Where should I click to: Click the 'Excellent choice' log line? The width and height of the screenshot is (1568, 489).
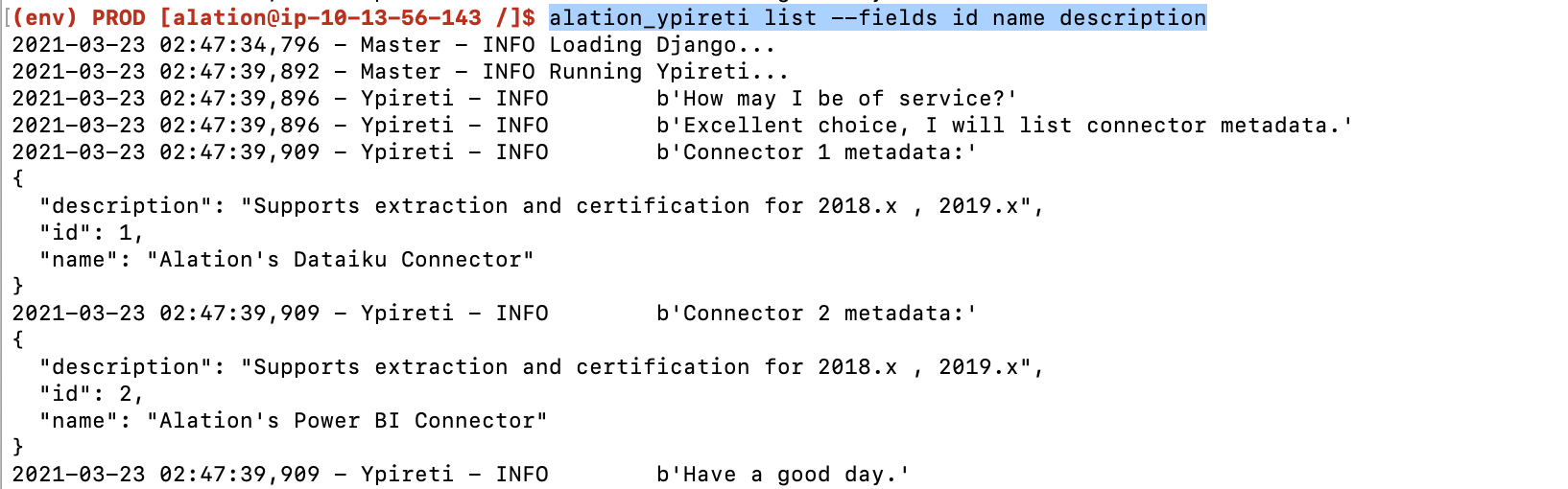(1005, 126)
